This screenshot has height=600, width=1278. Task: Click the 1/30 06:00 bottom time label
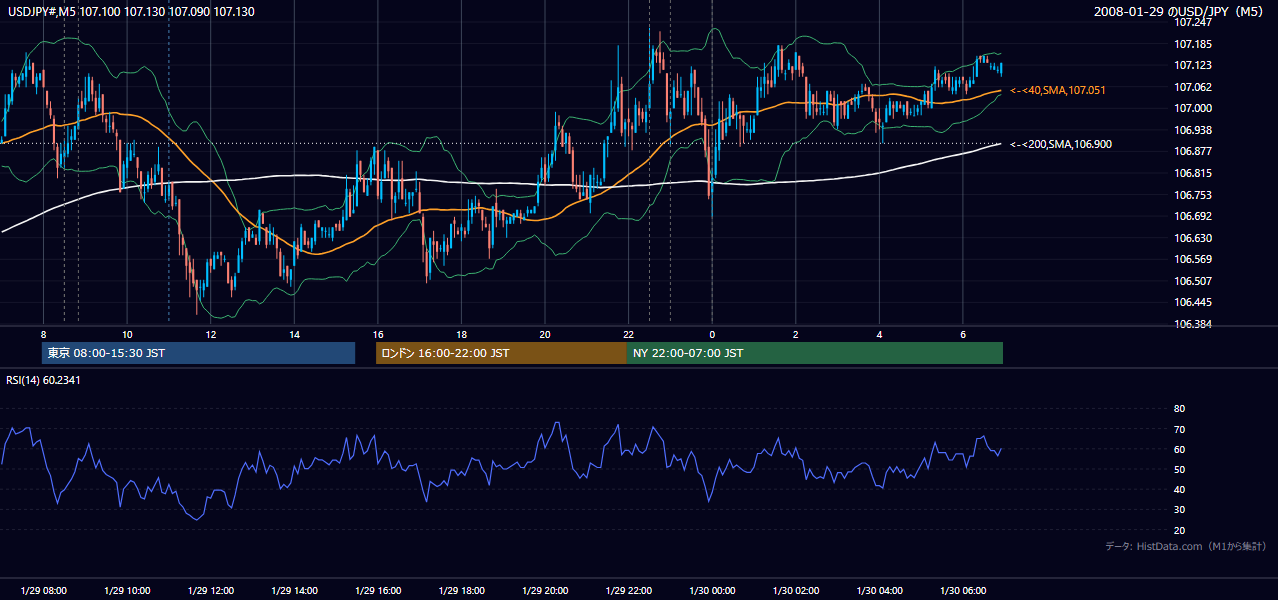tap(962, 591)
